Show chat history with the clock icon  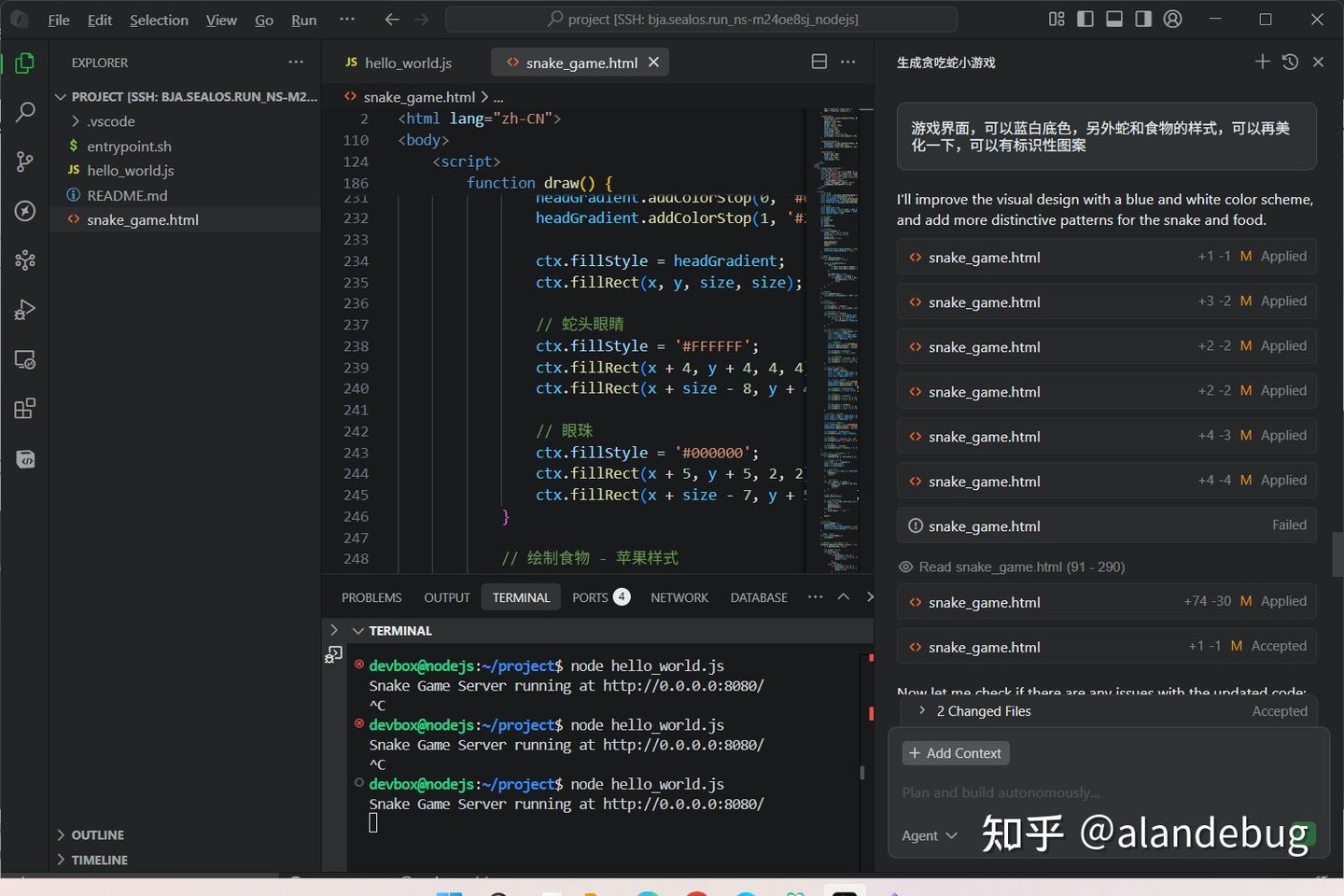(1290, 62)
